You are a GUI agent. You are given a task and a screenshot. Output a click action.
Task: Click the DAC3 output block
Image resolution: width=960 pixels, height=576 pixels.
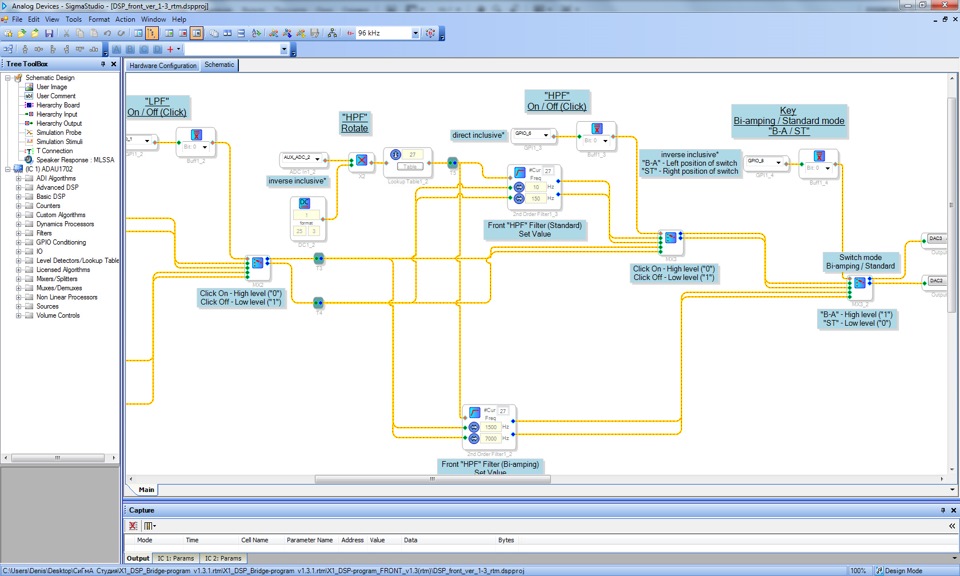[x=936, y=239]
